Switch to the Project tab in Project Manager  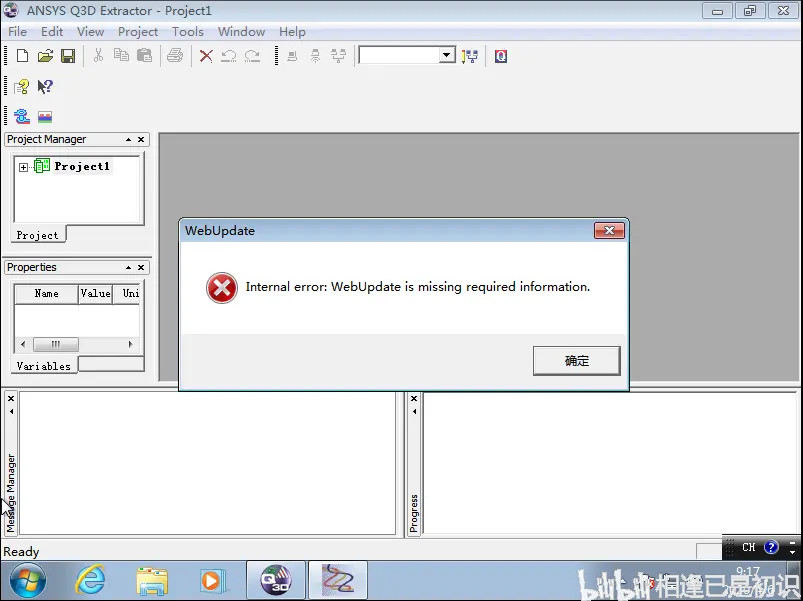(37, 235)
